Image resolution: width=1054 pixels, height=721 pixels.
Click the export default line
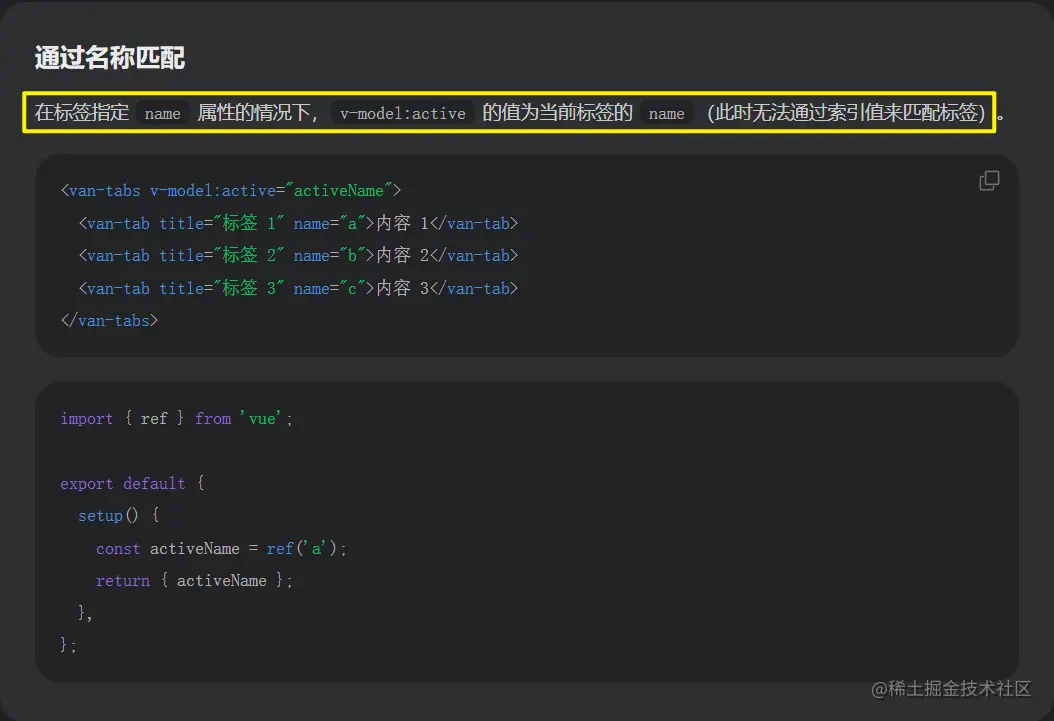pyautogui.click(x=132, y=484)
